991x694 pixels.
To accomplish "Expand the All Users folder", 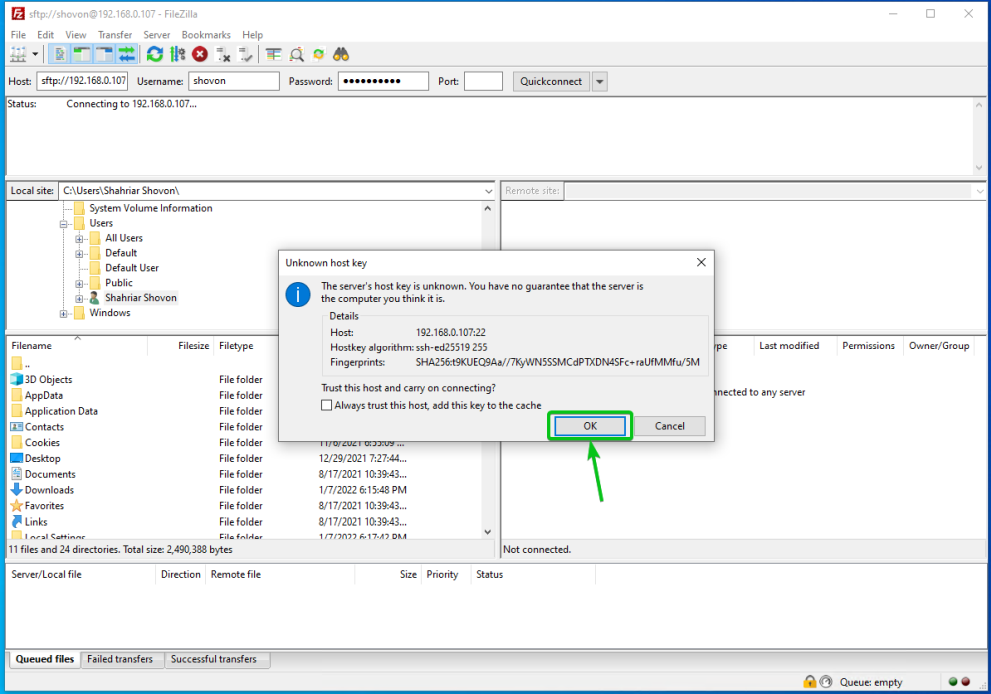I will click(79, 239).
